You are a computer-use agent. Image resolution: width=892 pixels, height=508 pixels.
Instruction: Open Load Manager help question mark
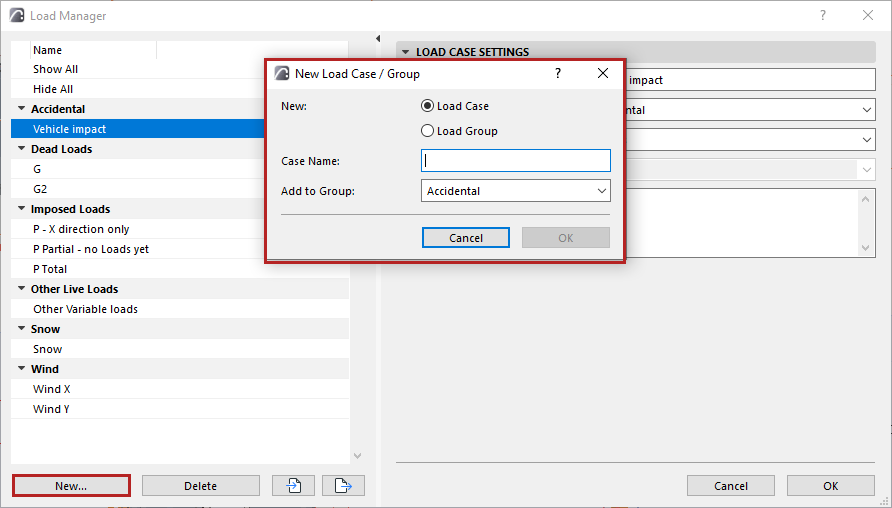pyautogui.click(x=823, y=15)
